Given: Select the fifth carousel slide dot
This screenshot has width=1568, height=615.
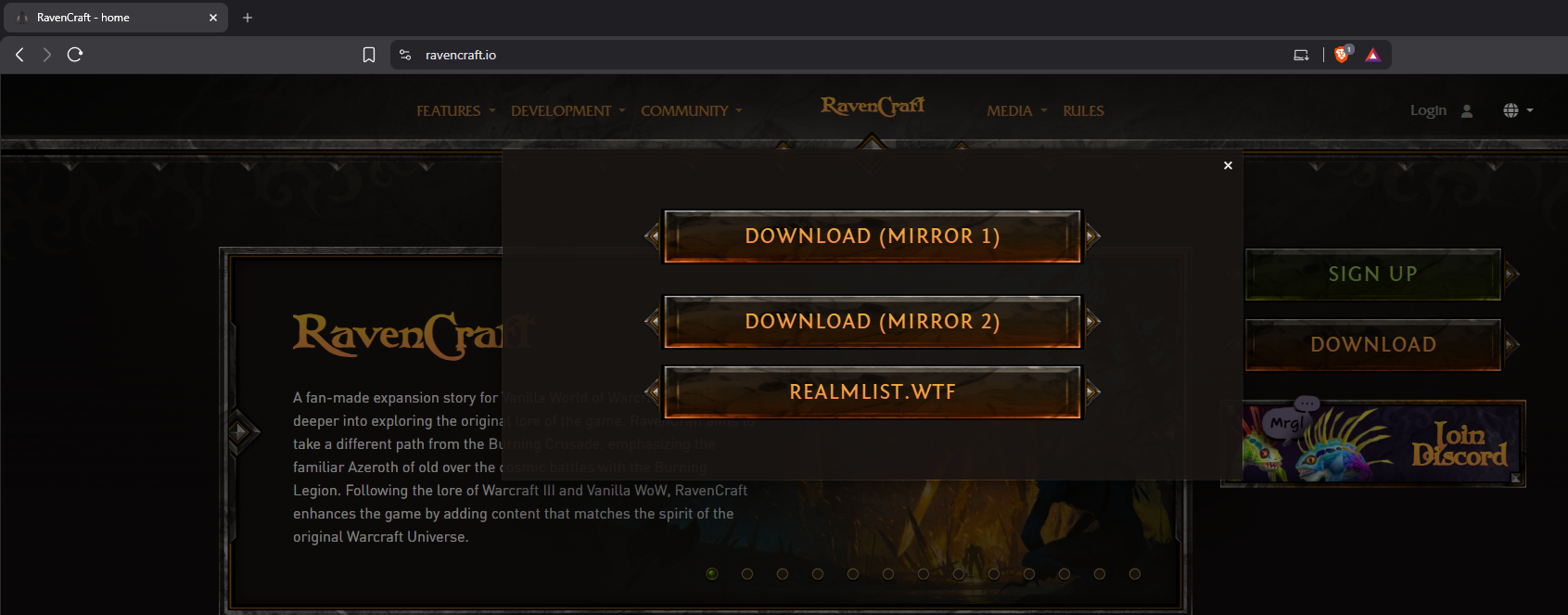Looking at the screenshot, I should [853, 574].
